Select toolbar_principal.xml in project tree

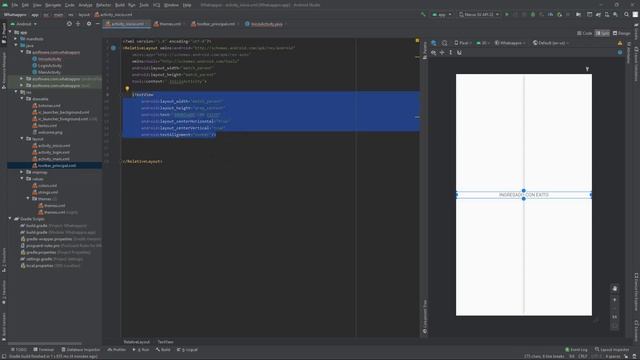[x=54, y=166]
